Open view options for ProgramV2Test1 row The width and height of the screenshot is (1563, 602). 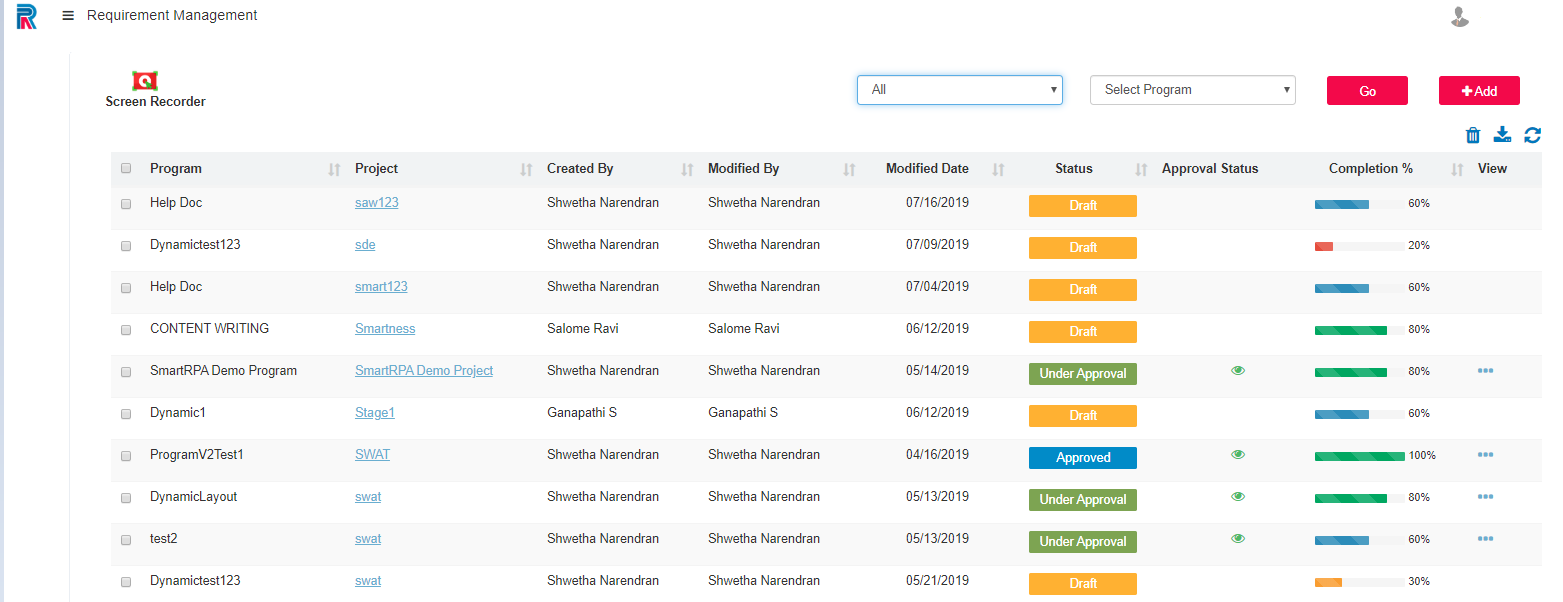coord(1485,455)
